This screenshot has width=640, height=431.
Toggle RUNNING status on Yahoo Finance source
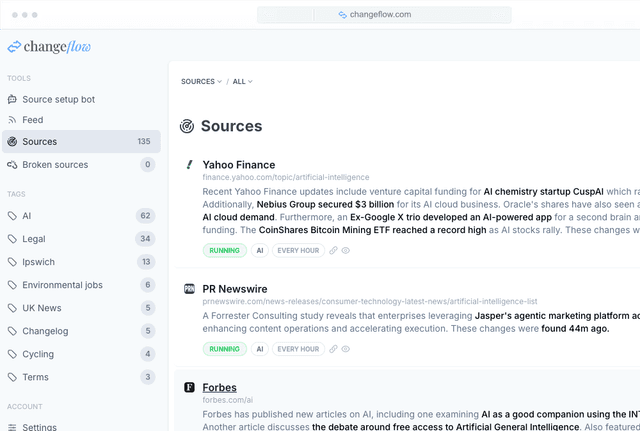click(225, 250)
